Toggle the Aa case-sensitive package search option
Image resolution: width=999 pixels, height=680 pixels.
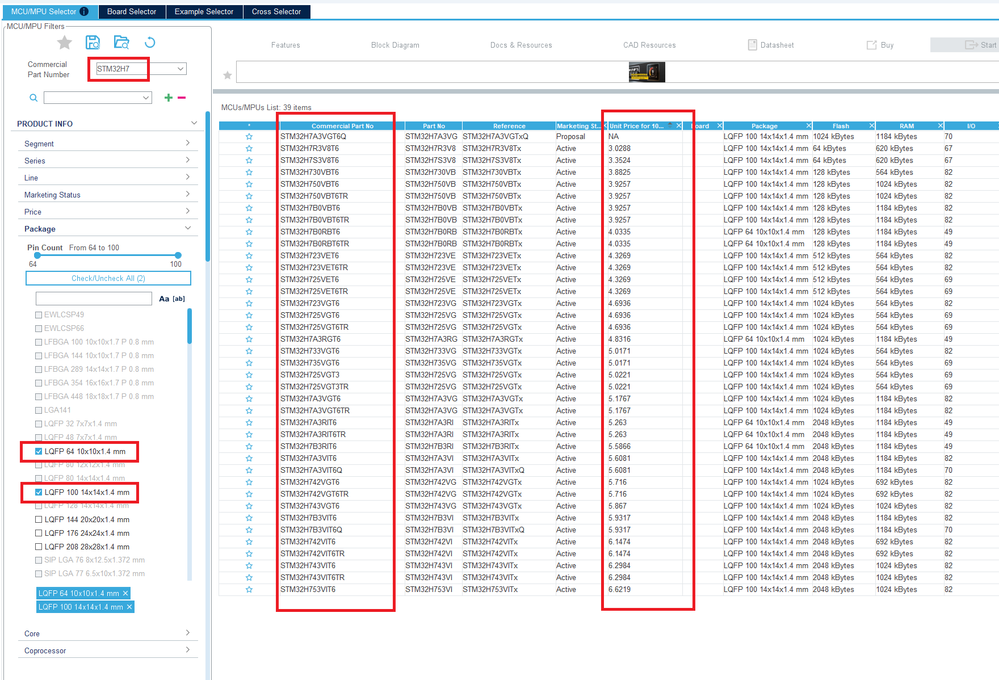pos(164,299)
